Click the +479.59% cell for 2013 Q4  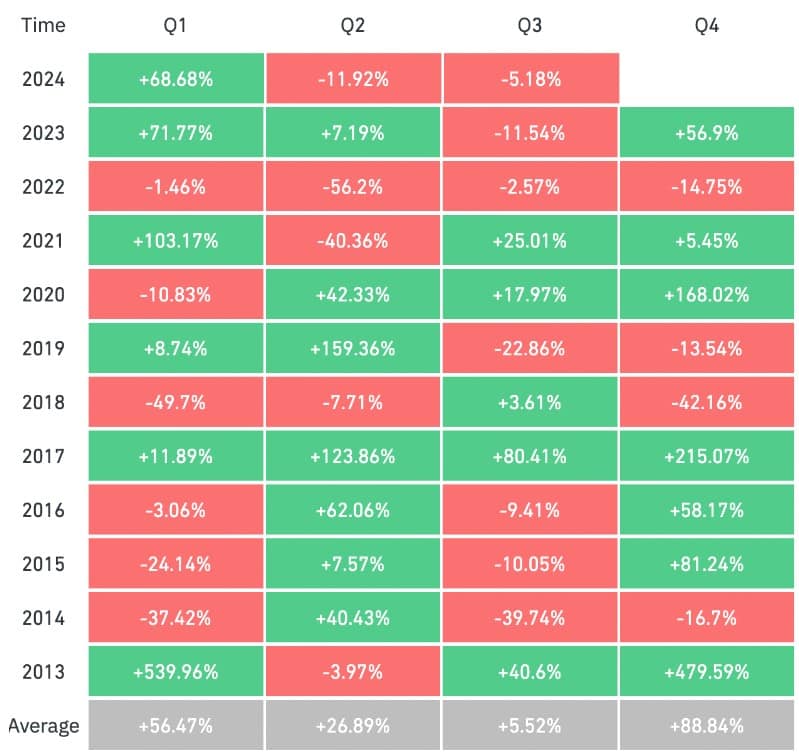pyautogui.click(x=707, y=672)
